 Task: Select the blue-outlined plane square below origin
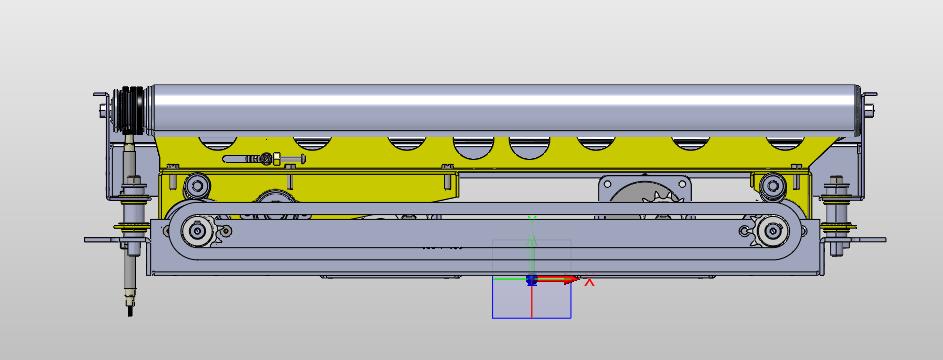point(532,297)
